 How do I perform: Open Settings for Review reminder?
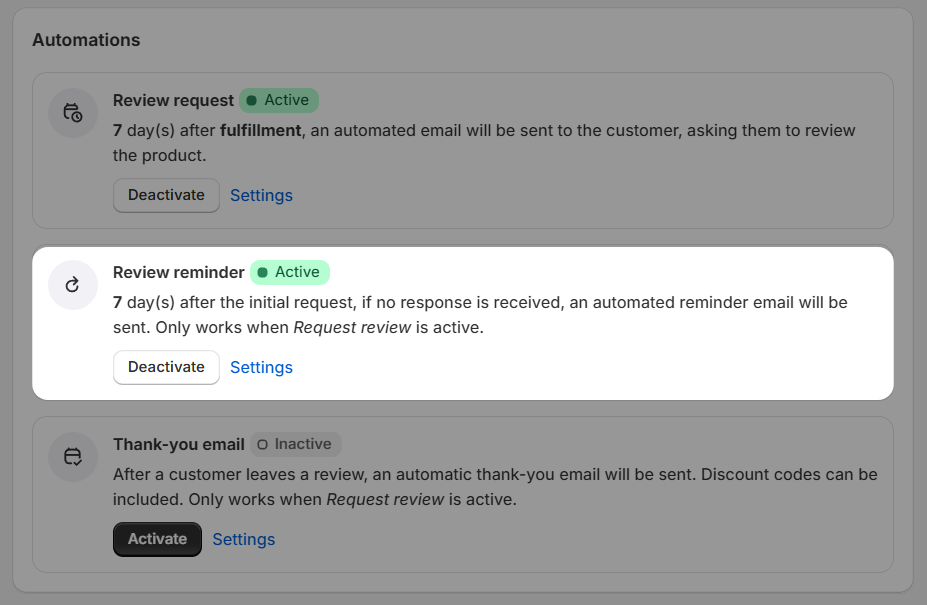261,368
